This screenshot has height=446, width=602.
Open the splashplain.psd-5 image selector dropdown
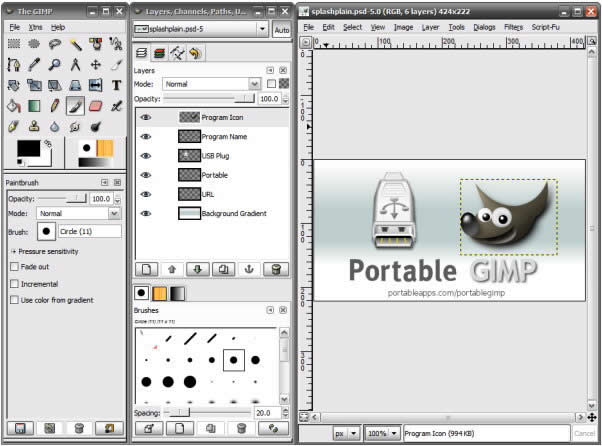[200, 29]
